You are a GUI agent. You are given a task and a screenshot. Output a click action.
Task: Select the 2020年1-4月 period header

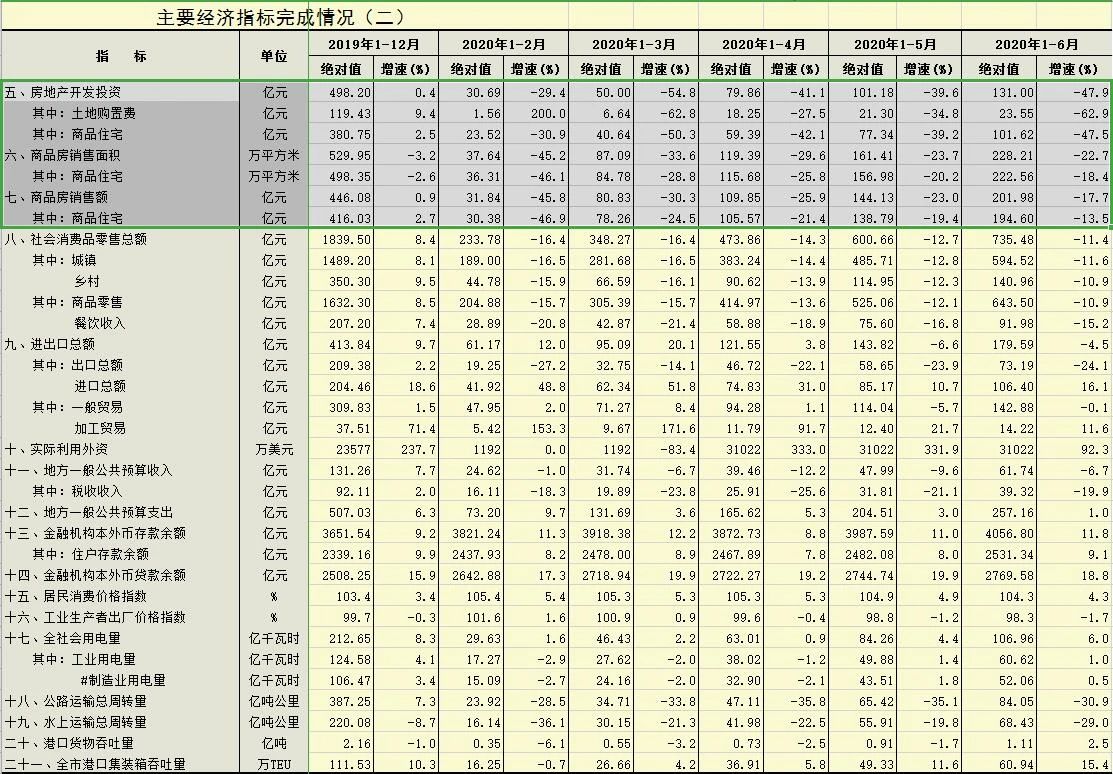click(763, 44)
